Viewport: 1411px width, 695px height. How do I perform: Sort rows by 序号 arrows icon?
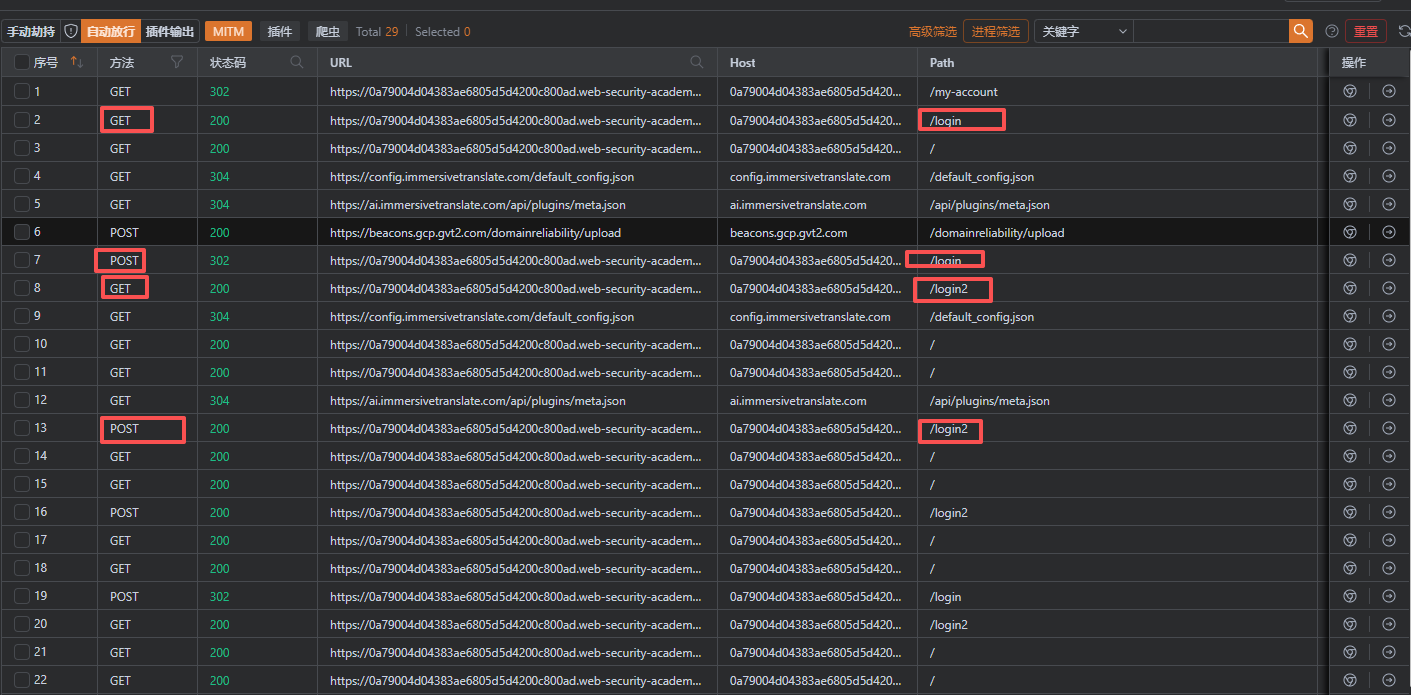76,62
